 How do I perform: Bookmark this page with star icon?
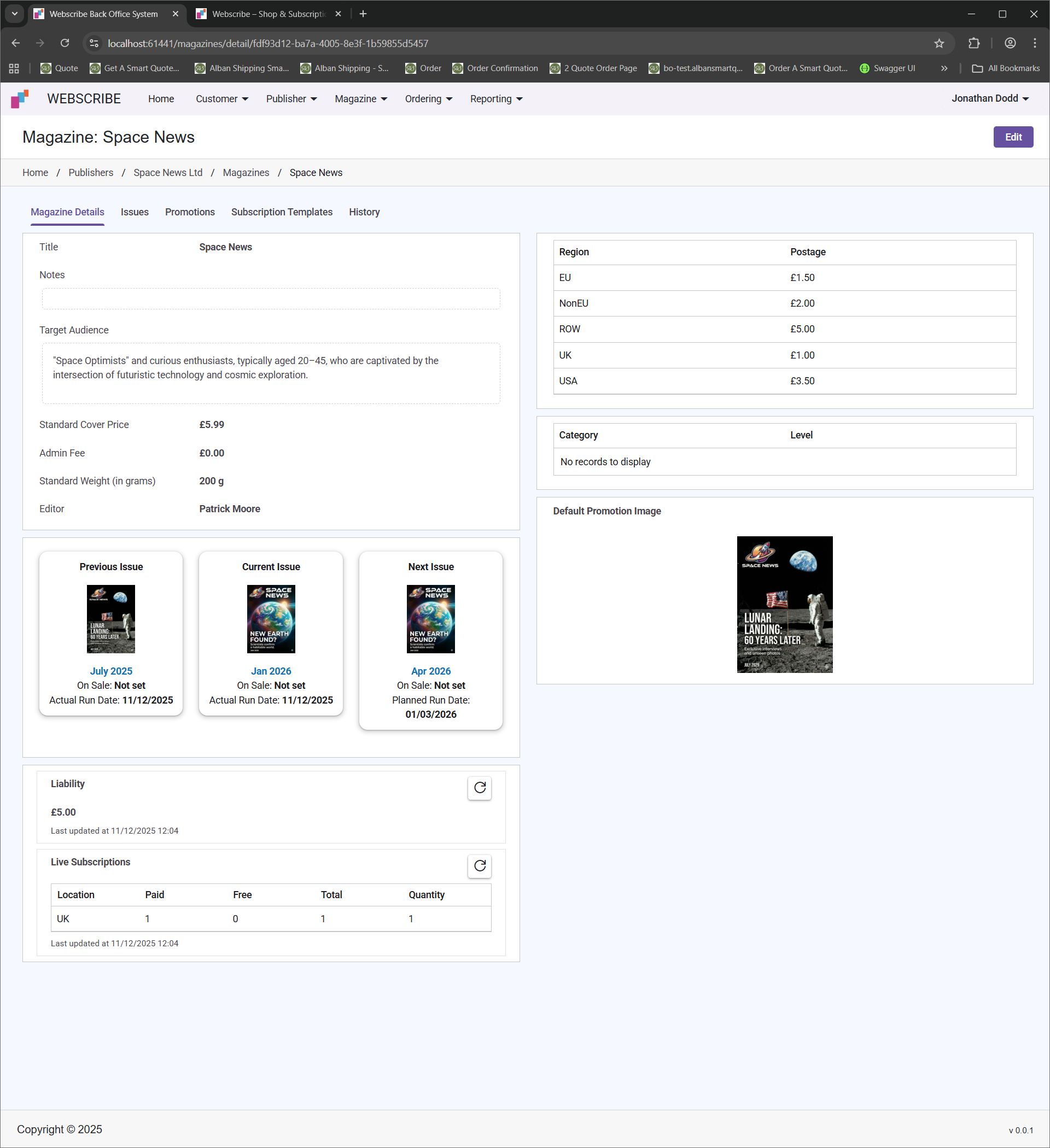939,43
